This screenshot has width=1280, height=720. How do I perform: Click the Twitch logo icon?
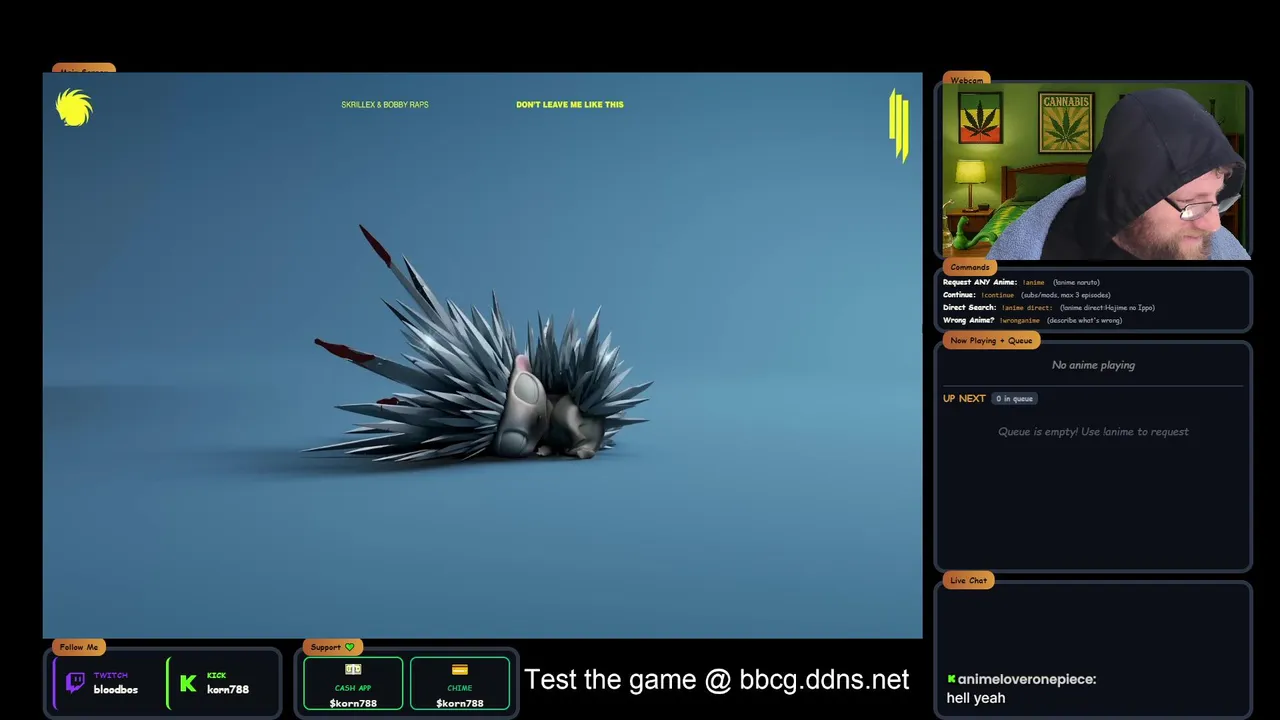click(x=75, y=682)
